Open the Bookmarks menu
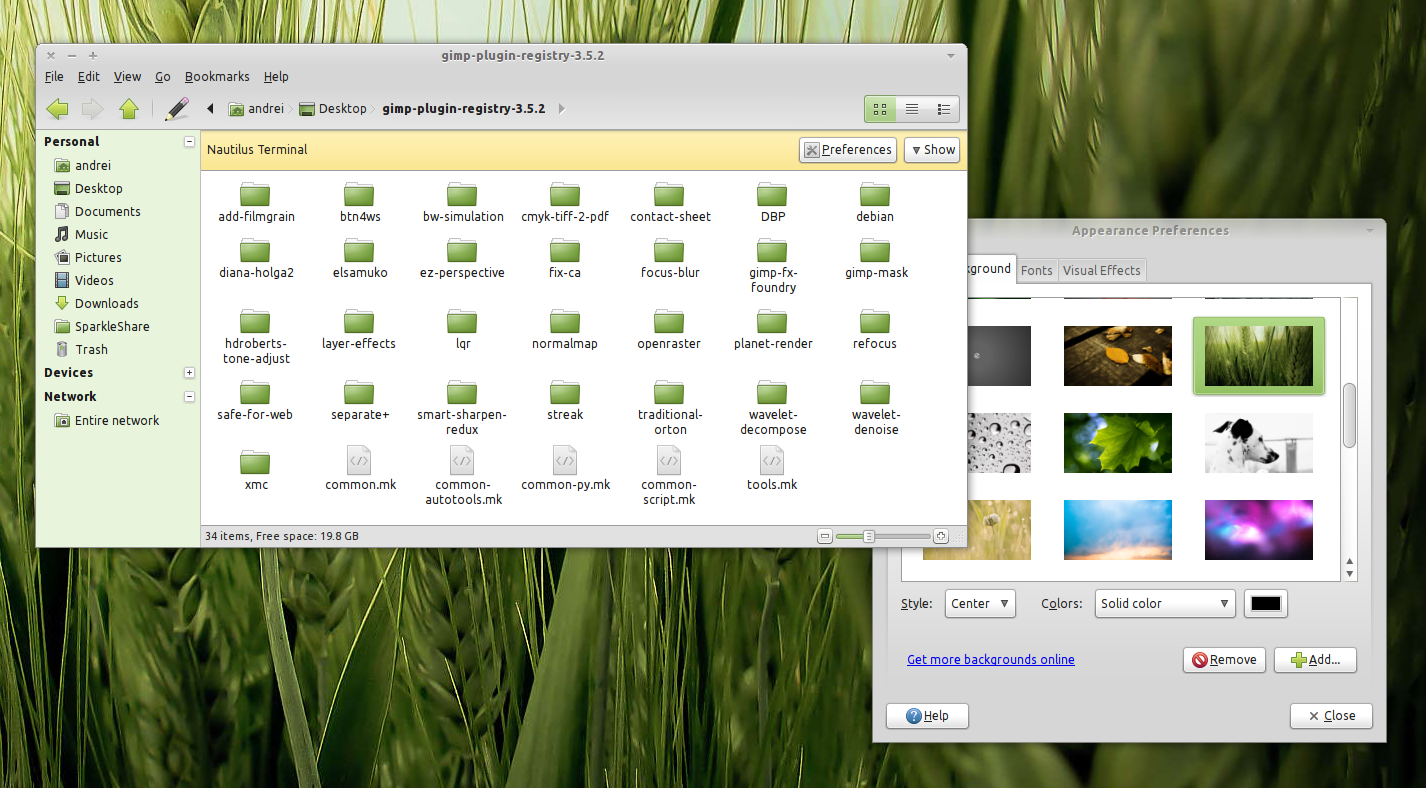The height and width of the screenshot is (788, 1426). click(x=217, y=77)
